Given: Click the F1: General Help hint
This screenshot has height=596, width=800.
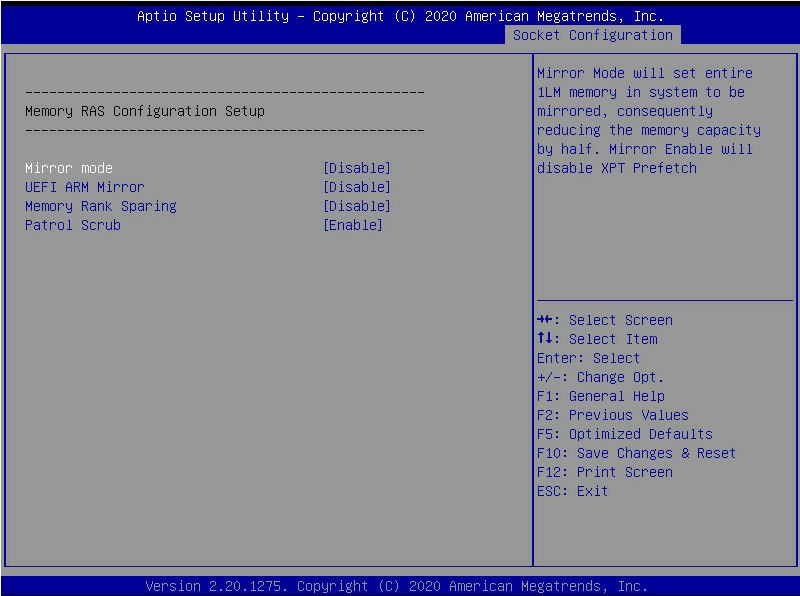Looking at the screenshot, I should pyautogui.click(x=601, y=396).
